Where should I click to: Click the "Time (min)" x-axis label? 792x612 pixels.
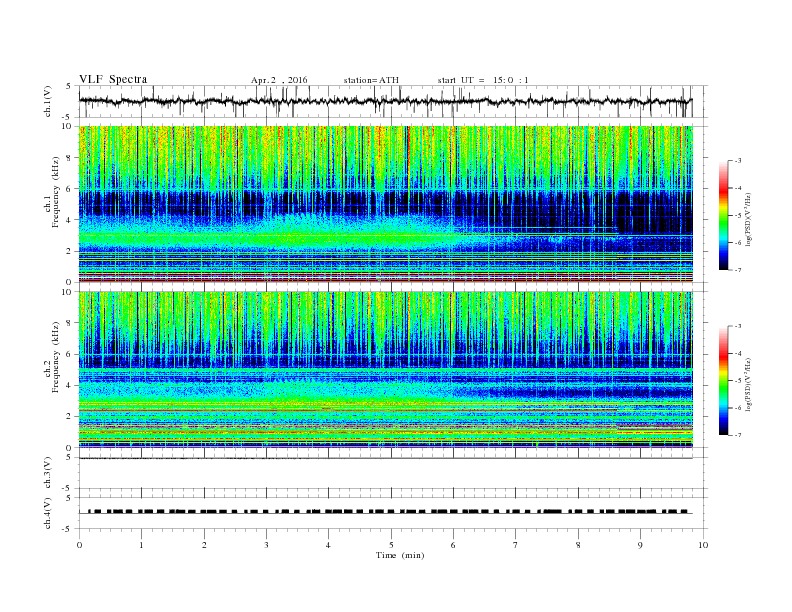tap(400, 555)
